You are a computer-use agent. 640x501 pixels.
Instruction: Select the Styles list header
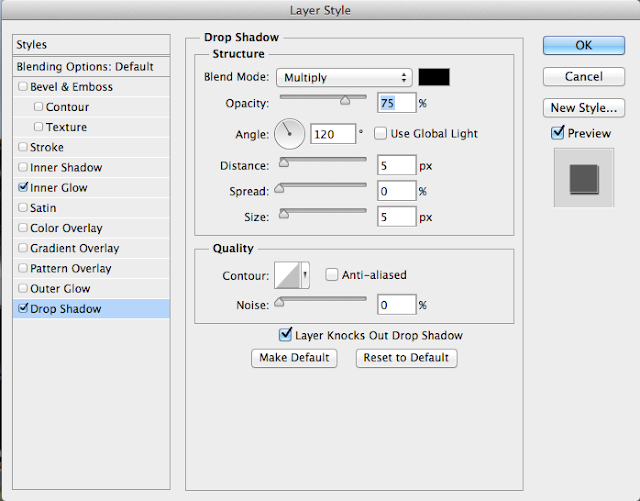[x=91, y=45]
